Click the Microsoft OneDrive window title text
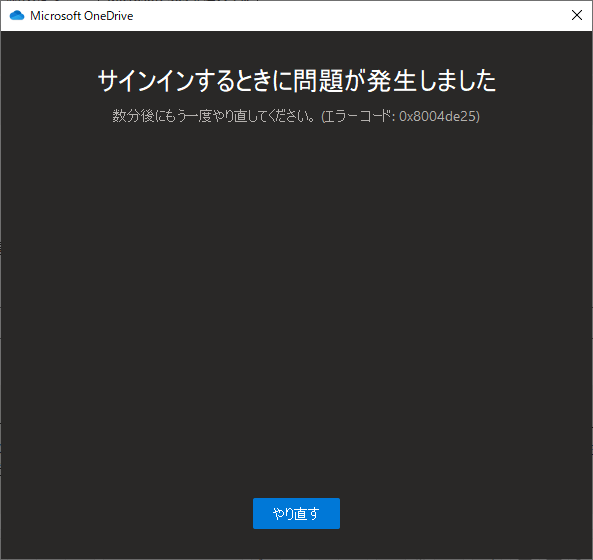The height and width of the screenshot is (560, 593). [82, 16]
